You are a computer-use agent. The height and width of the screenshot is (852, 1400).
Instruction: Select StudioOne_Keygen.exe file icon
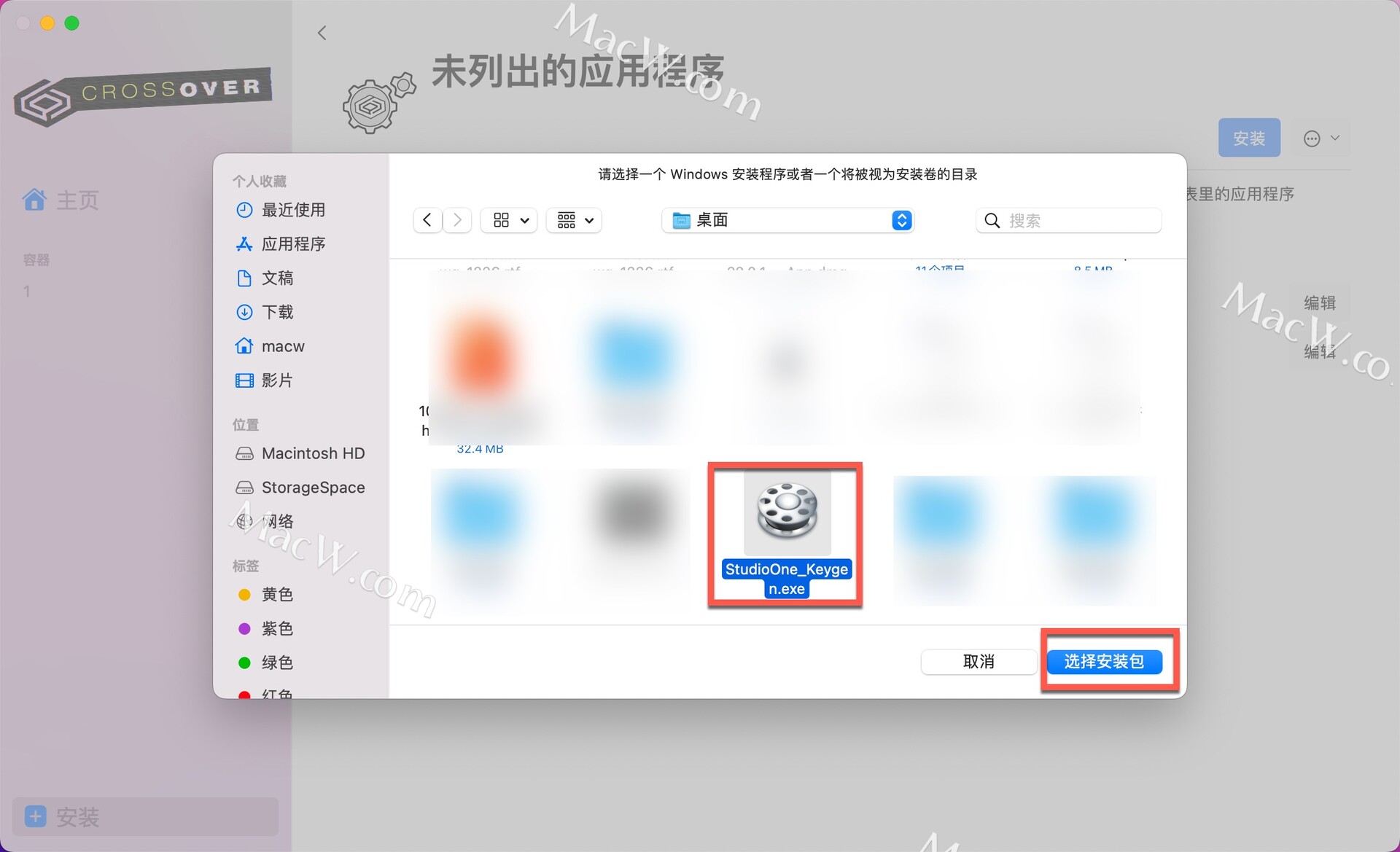click(x=787, y=512)
